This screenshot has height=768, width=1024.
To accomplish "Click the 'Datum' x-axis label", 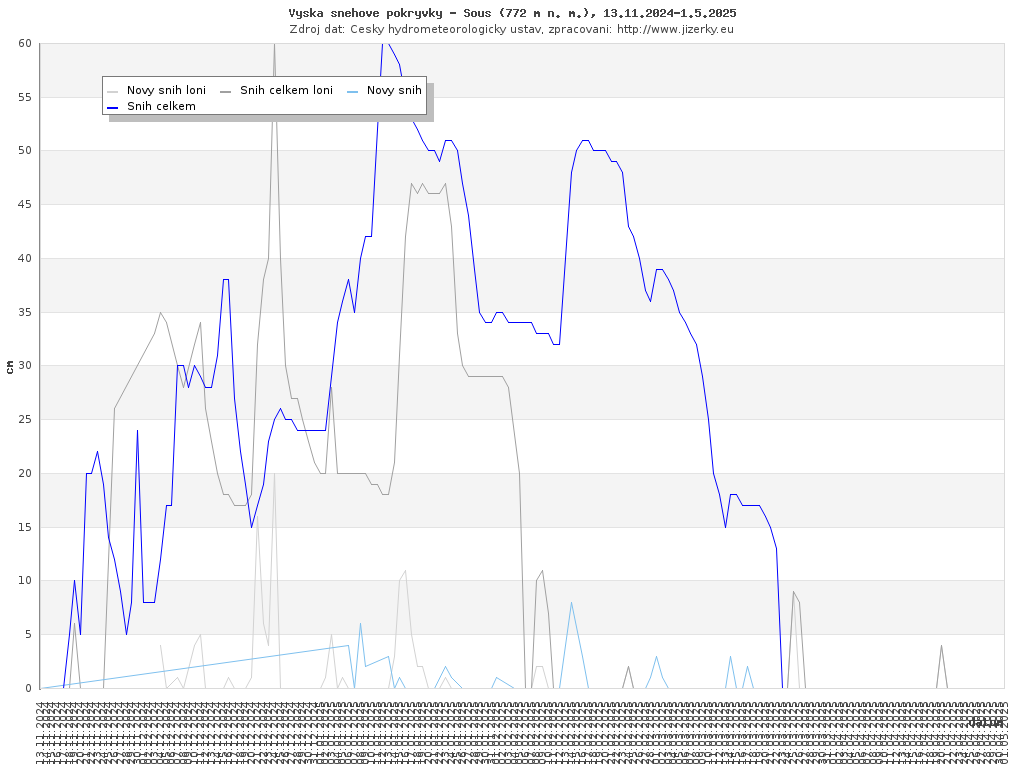I will tap(985, 722).
